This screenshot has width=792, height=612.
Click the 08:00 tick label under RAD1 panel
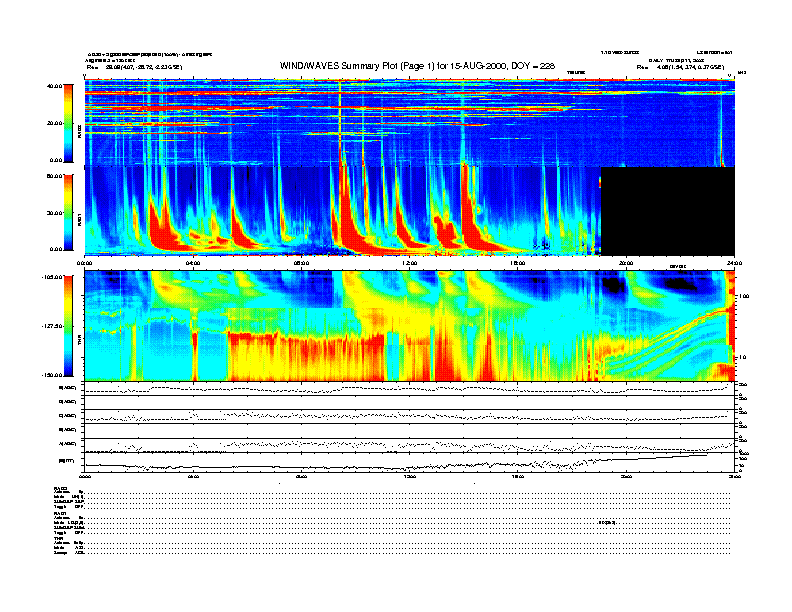[x=301, y=263]
